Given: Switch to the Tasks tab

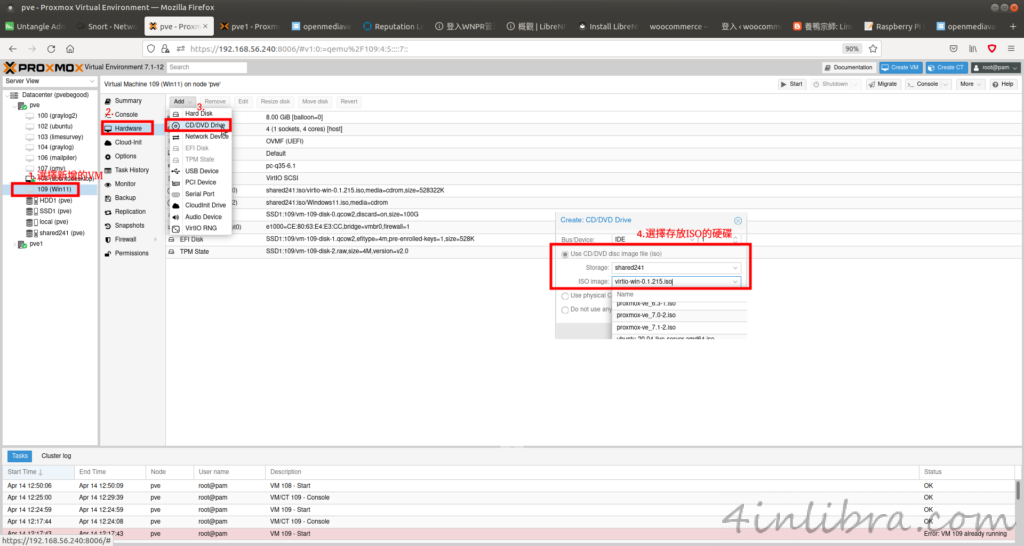Looking at the screenshot, I should [20, 456].
